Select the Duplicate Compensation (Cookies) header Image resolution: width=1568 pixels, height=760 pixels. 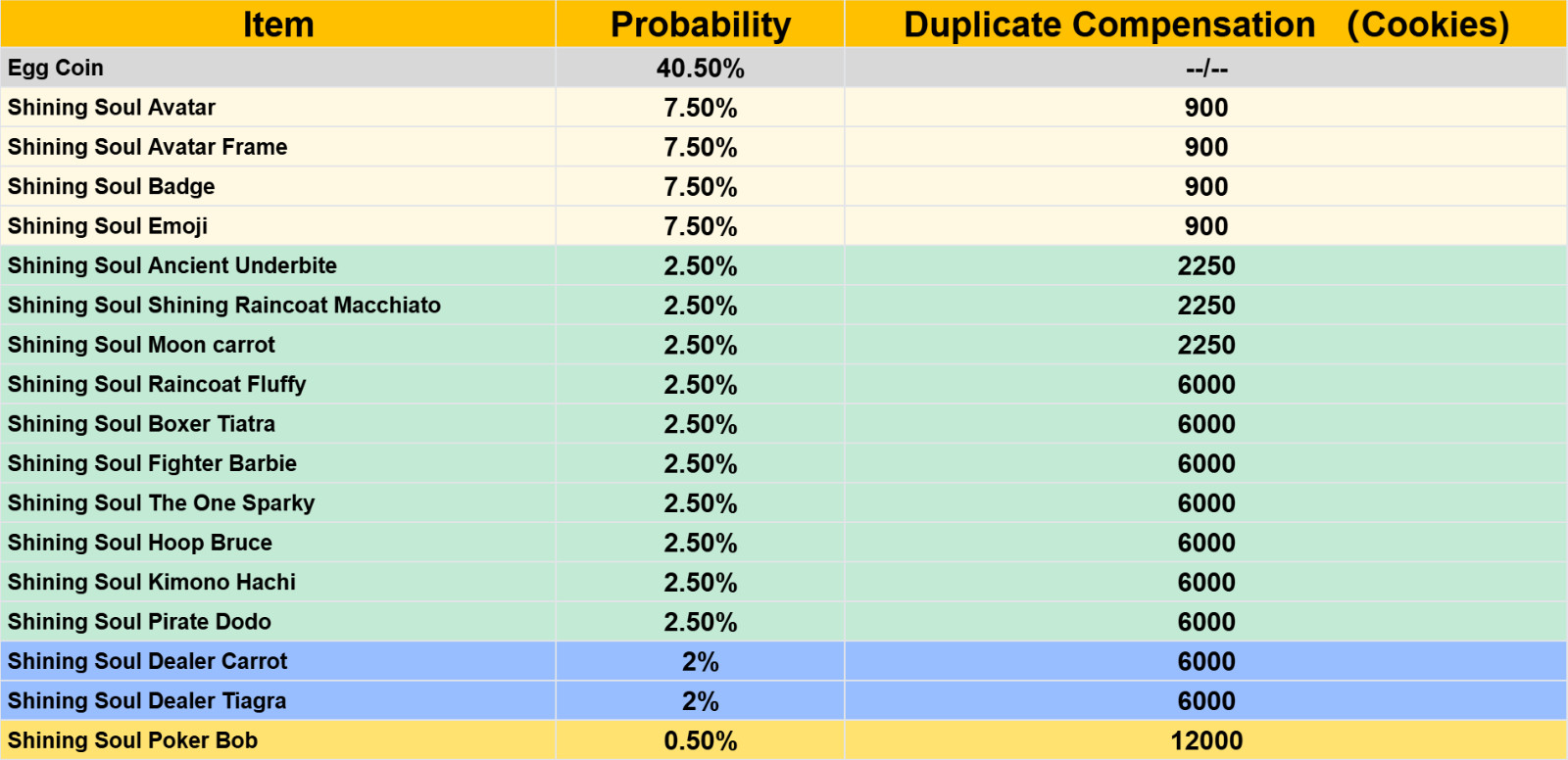[x=1205, y=24]
